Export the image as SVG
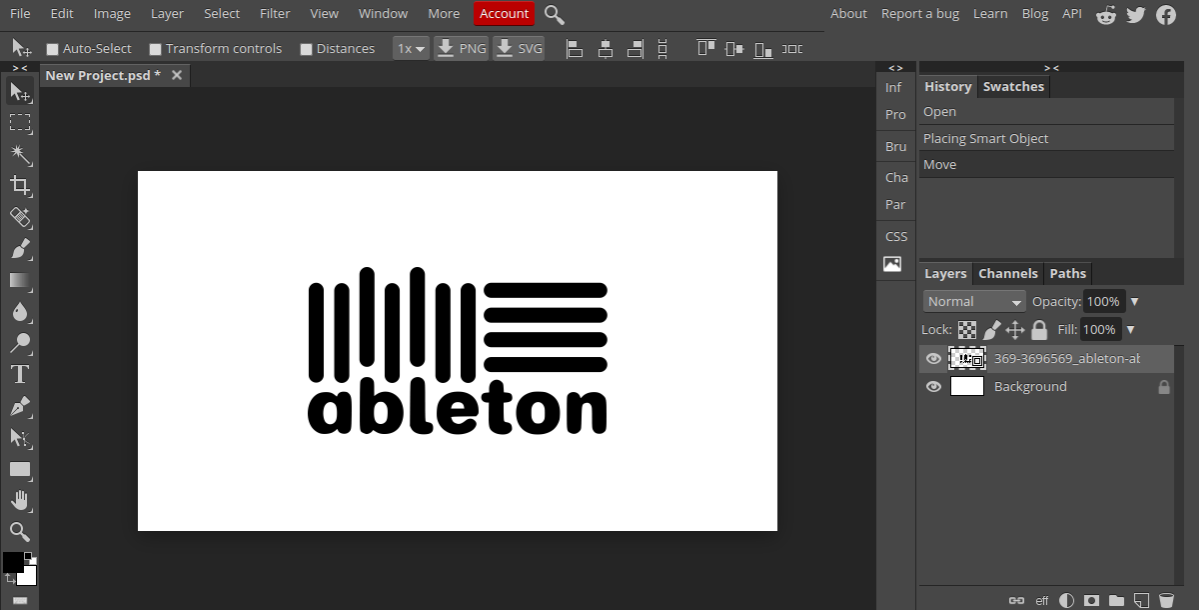Image resolution: width=1199 pixels, height=610 pixels. pyautogui.click(x=518, y=48)
